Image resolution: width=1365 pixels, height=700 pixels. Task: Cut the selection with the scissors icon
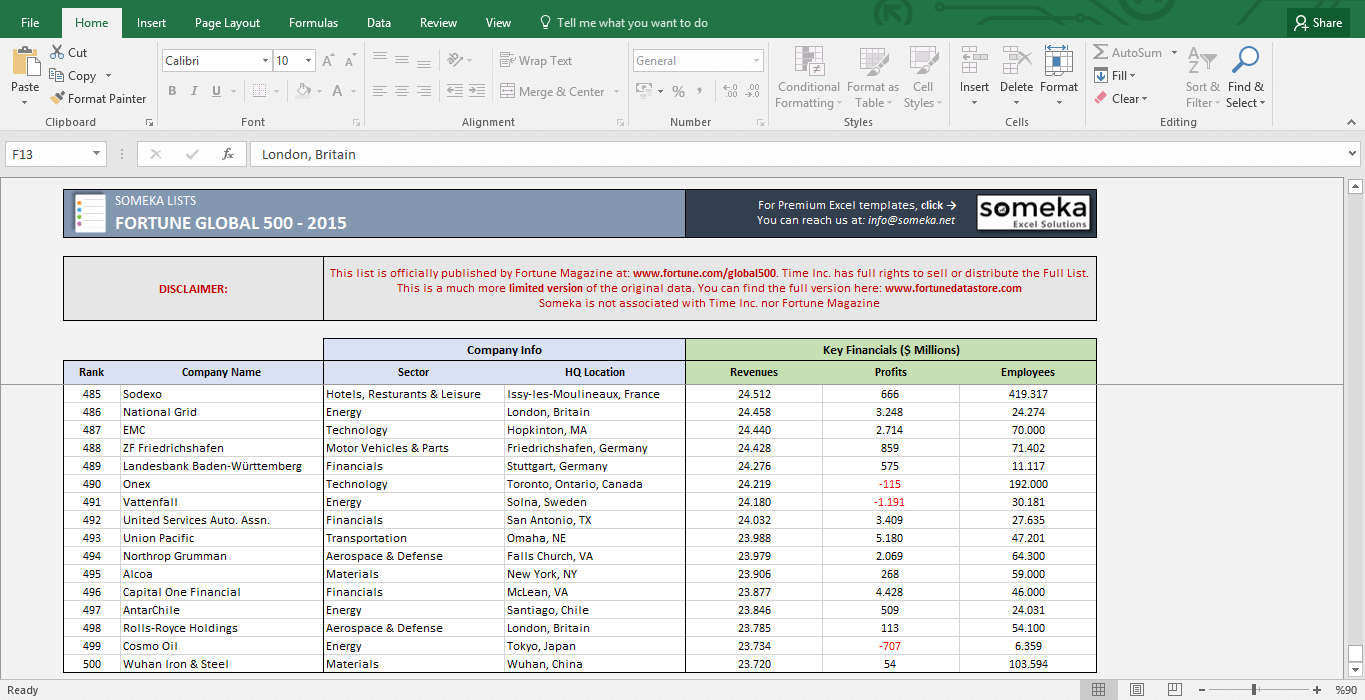[56, 53]
